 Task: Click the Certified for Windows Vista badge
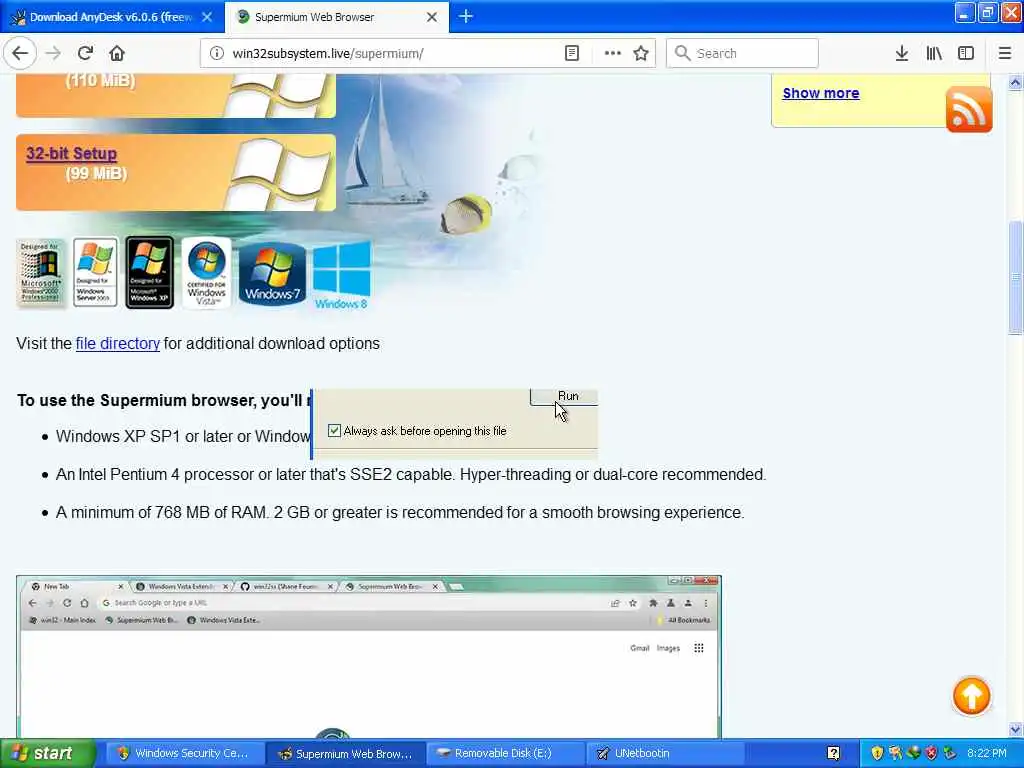[x=206, y=272]
